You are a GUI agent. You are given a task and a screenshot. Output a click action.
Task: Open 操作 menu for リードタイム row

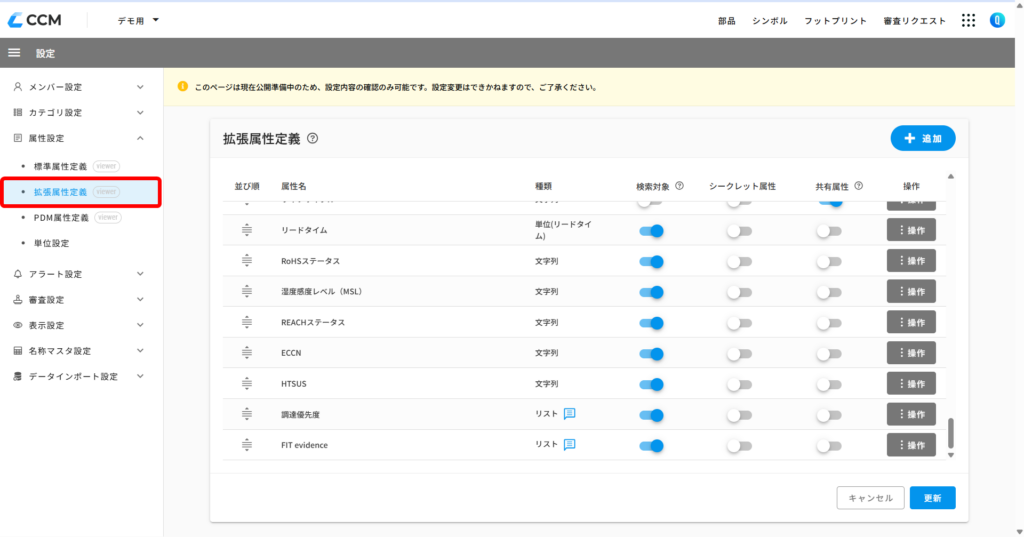[x=911, y=230]
